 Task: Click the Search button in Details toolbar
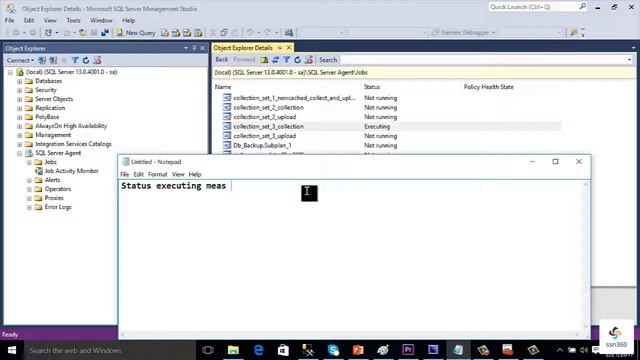(x=328, y=60)
